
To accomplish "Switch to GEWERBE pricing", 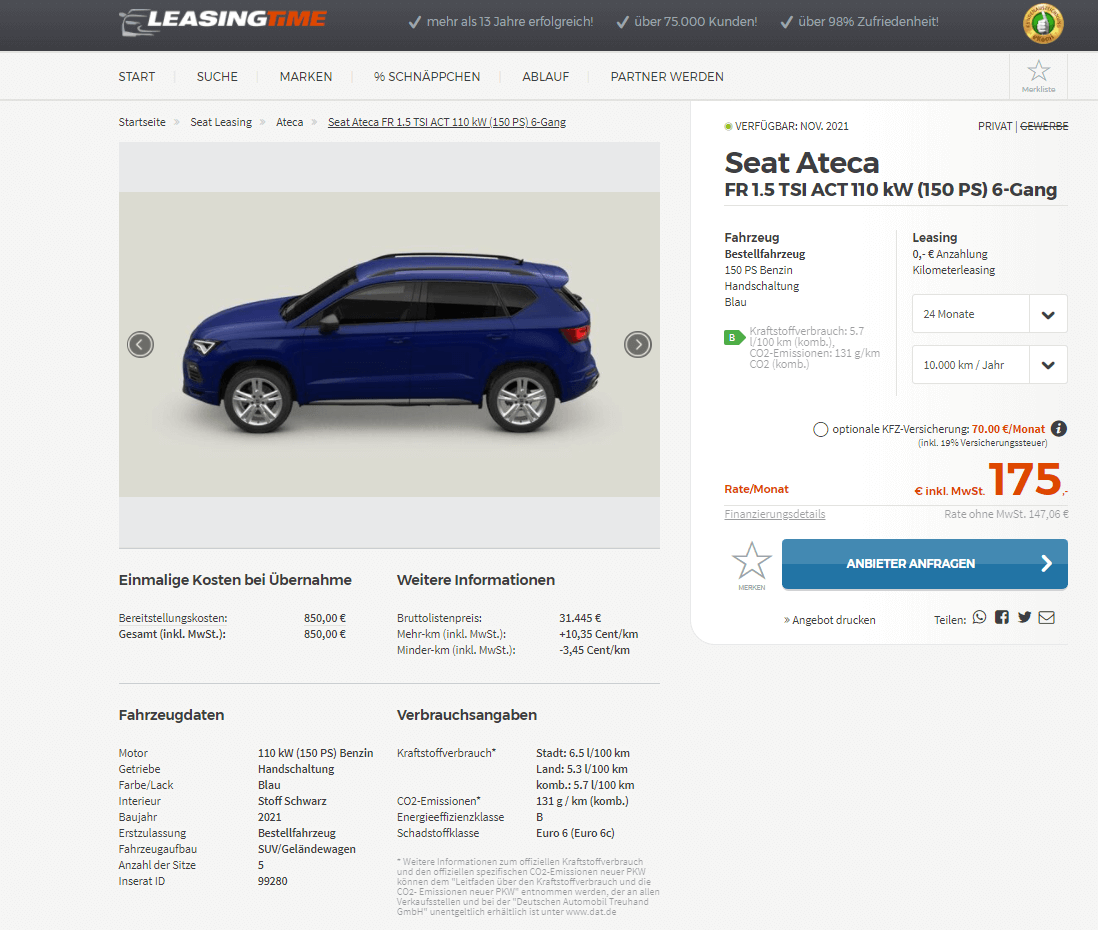I will [x=1044, y=126].
